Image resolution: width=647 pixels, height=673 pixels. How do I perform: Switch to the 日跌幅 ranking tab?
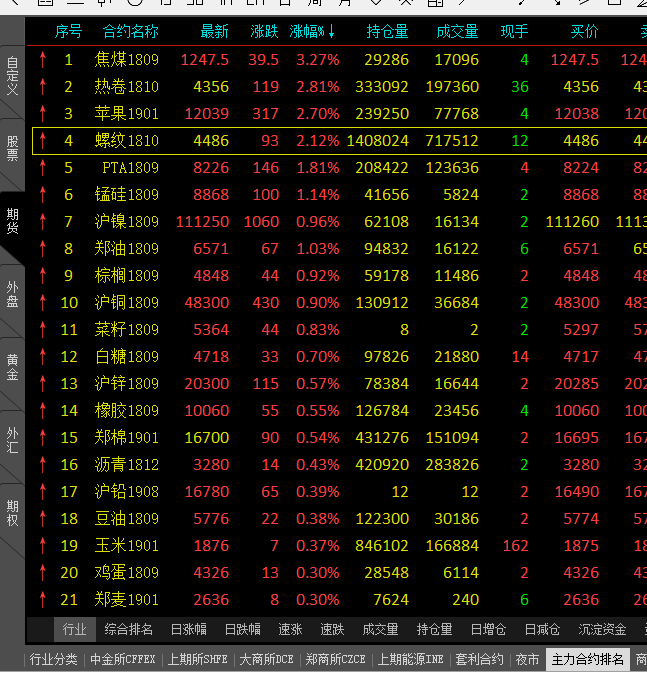click(x=243, y=630)
